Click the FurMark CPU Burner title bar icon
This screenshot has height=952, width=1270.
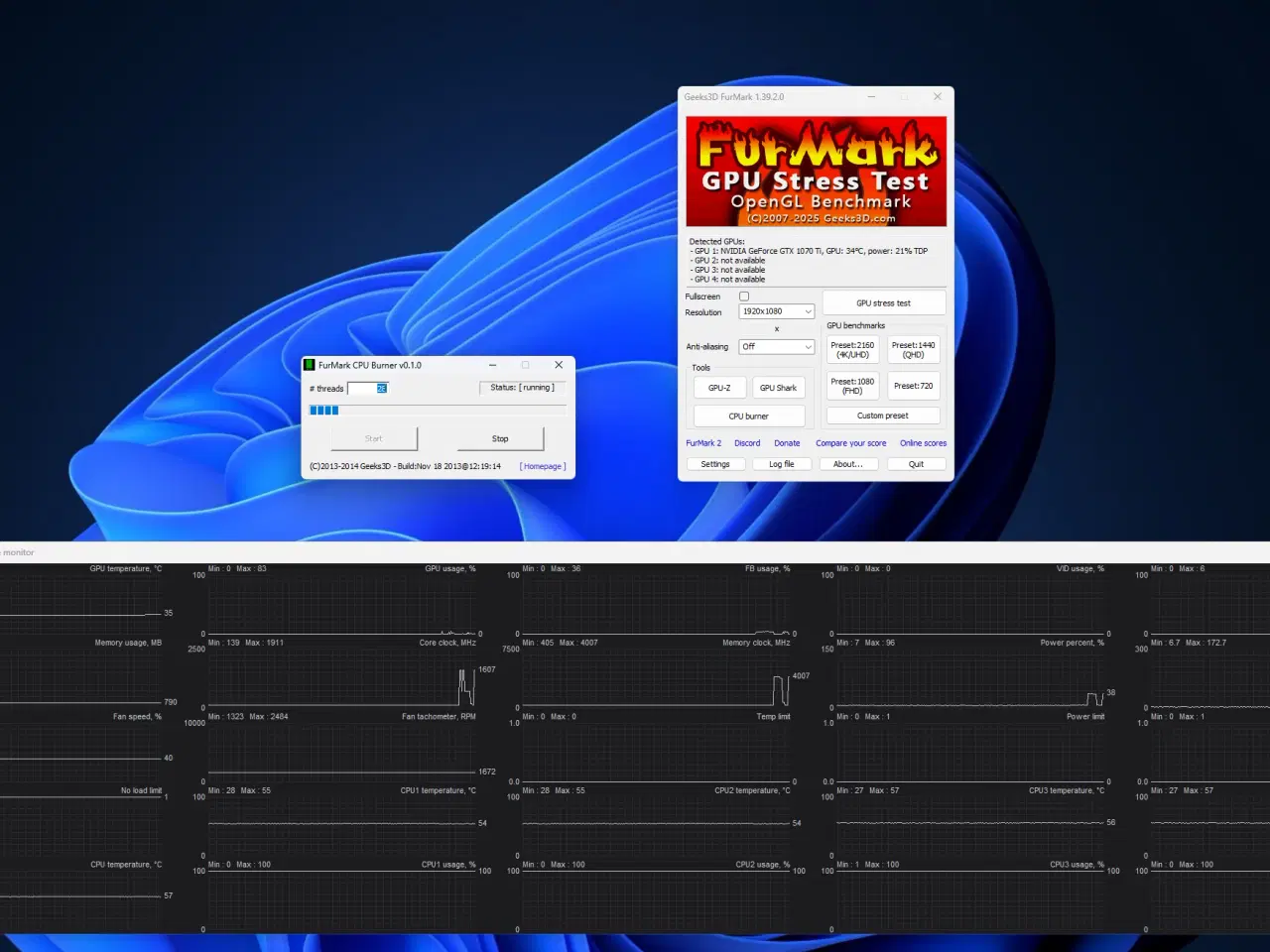coord(311,365)
